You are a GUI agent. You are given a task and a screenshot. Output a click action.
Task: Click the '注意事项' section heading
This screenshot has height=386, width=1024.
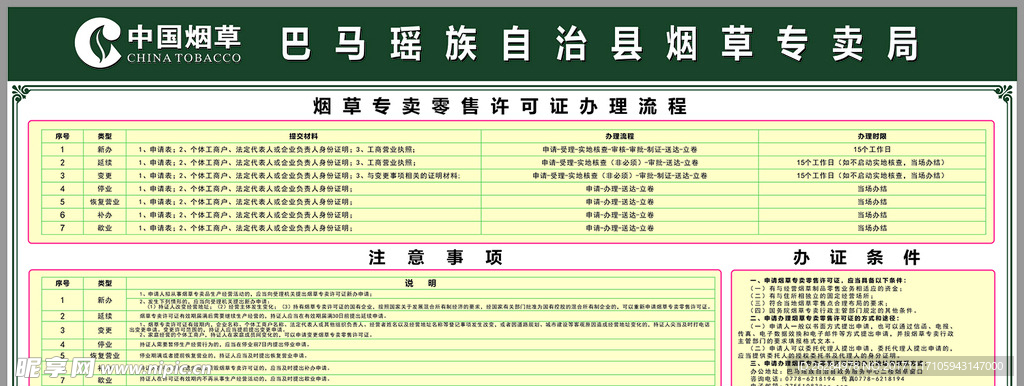(x=436, y=257)
